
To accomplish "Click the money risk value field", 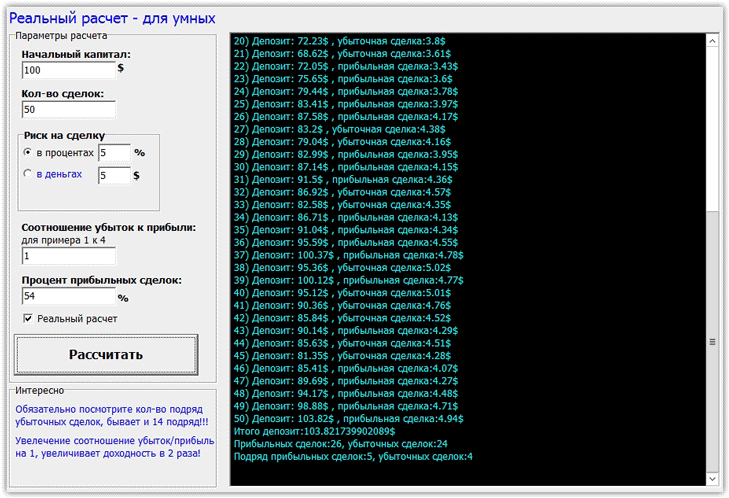I will [x=113, y=176].
